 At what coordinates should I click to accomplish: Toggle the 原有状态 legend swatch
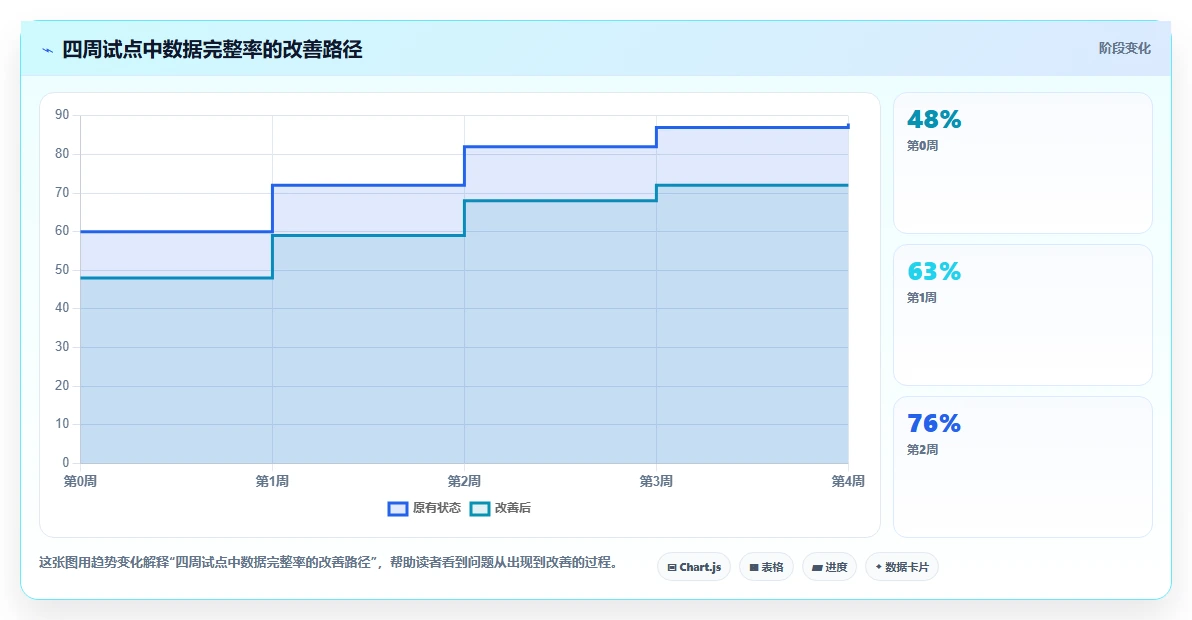[398, 508]
